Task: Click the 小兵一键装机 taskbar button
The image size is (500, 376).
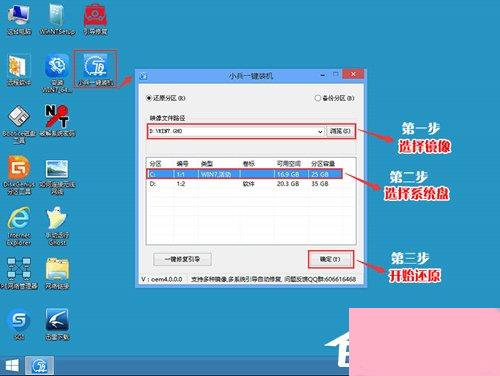Action: (x=40, y=366)
